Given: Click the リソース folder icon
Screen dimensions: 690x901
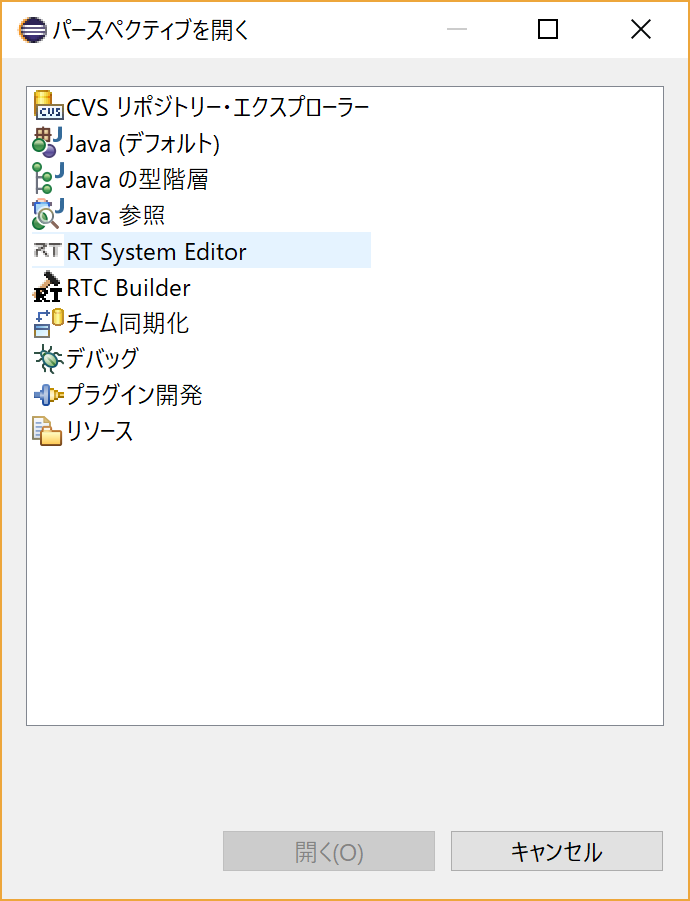Looking at the screenshot, I should point(48,431).
